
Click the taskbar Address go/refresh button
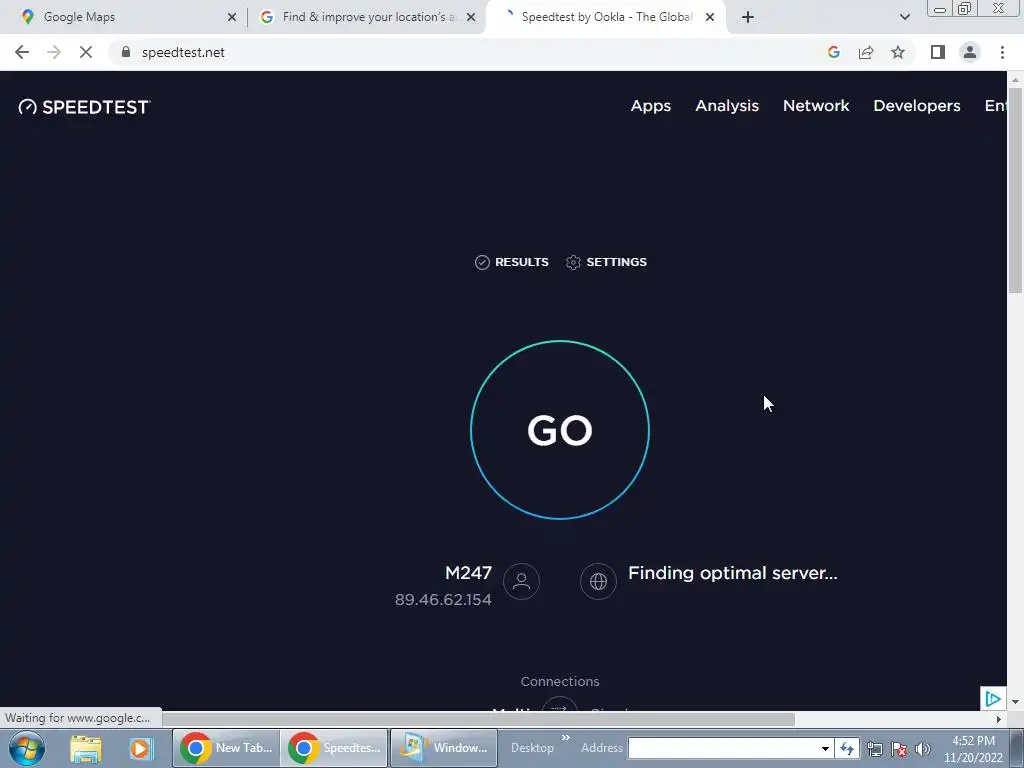847,748
